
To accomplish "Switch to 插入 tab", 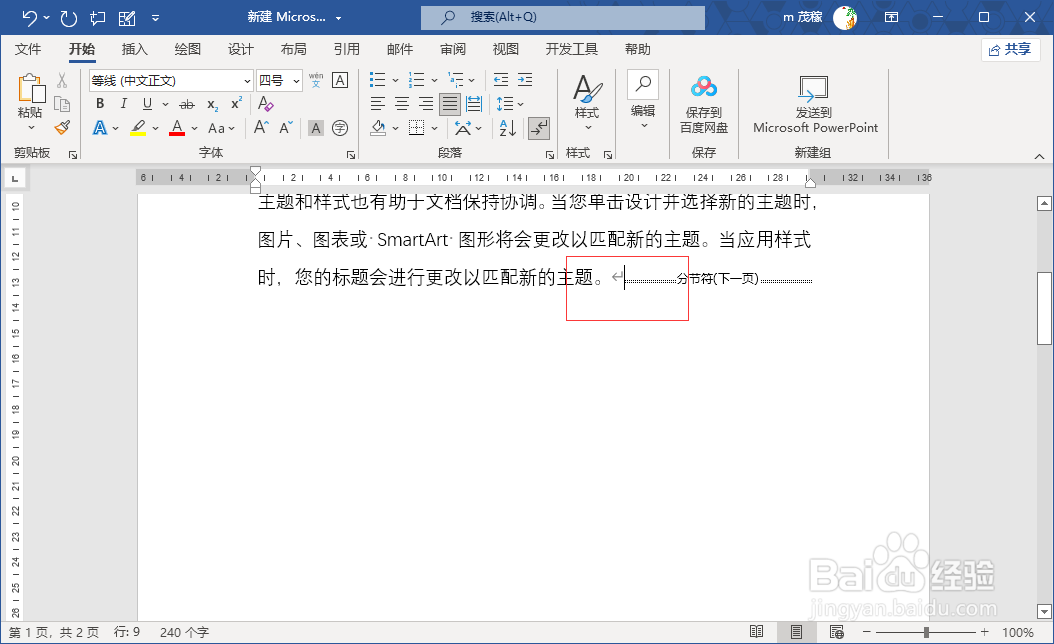I will [134, 49].
